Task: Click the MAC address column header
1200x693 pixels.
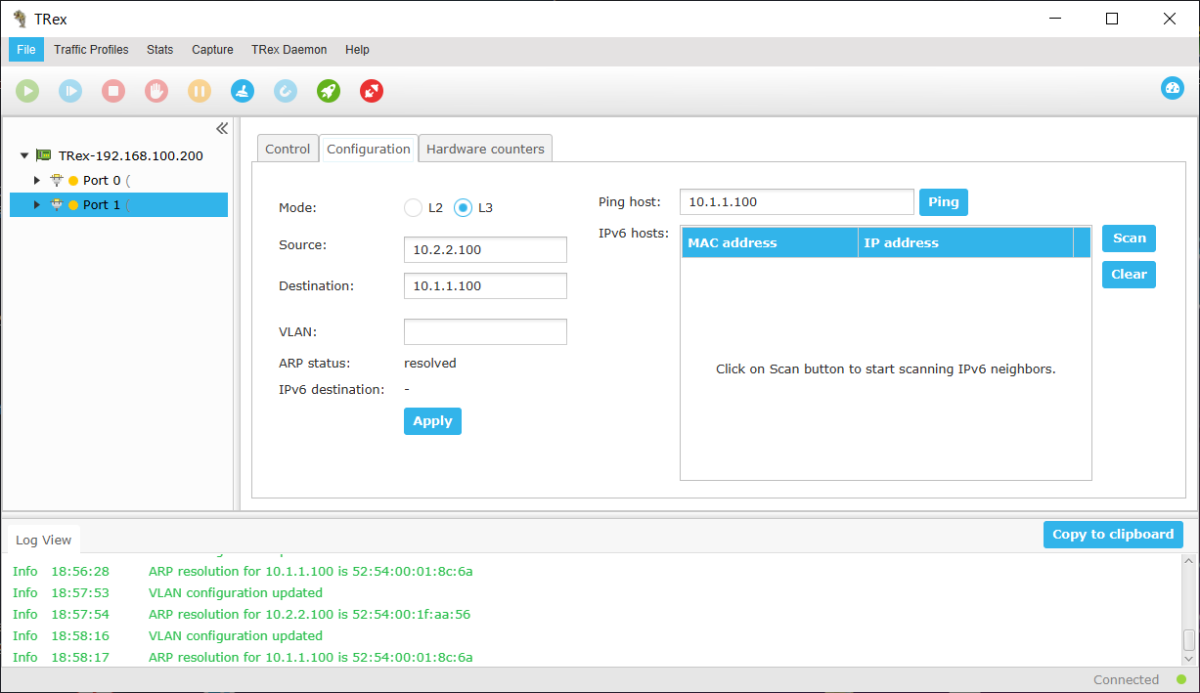Action: coord(770,243)
